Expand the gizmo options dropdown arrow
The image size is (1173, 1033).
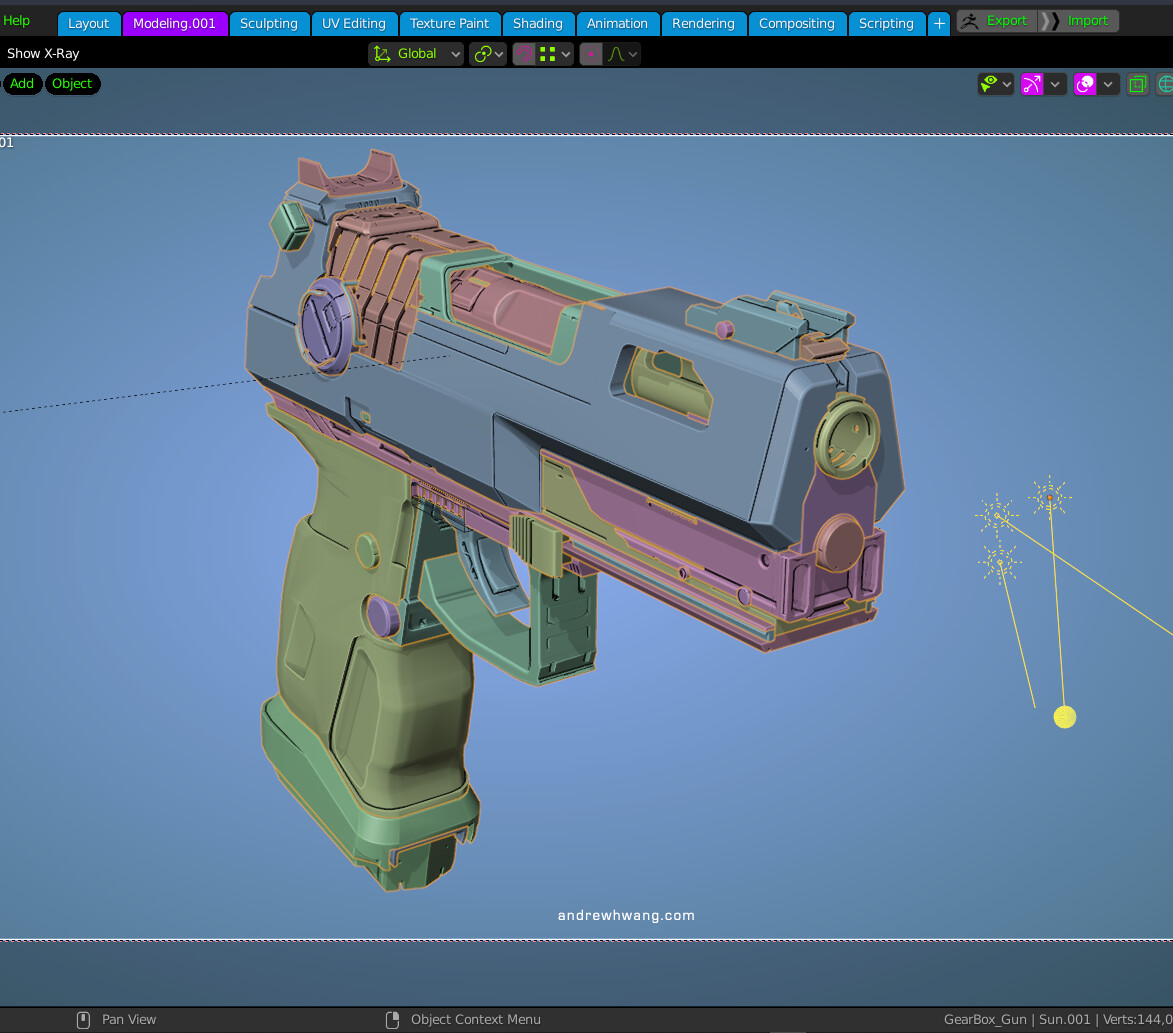pos(1055,84)
